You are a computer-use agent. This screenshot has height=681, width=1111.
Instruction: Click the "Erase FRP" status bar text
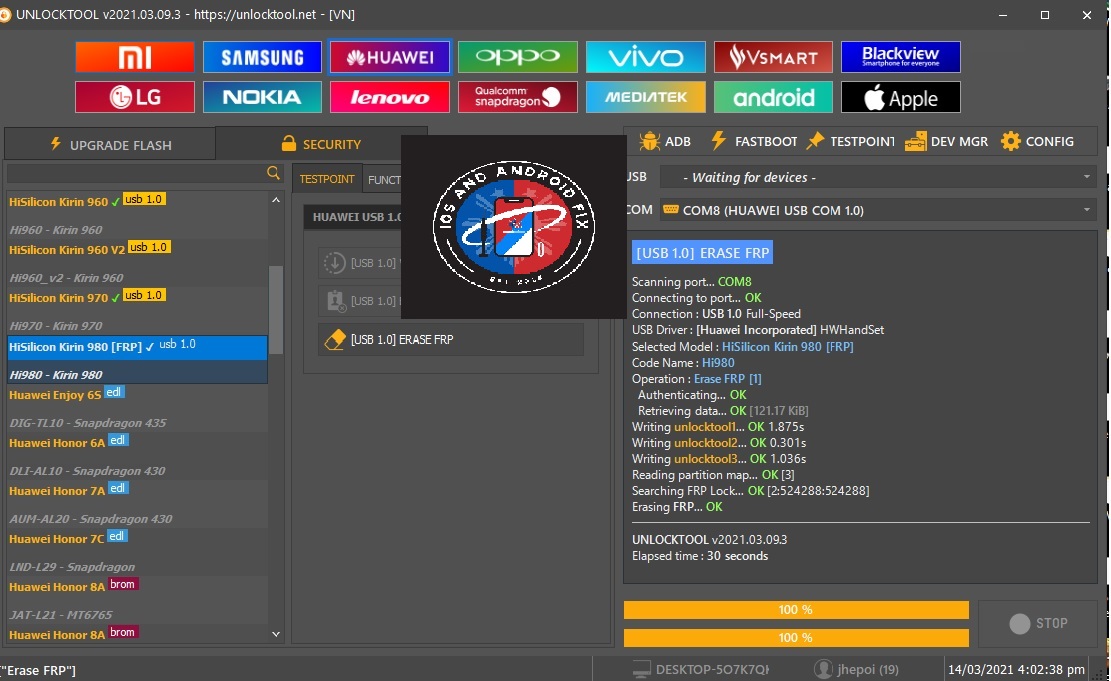[38, 670]
